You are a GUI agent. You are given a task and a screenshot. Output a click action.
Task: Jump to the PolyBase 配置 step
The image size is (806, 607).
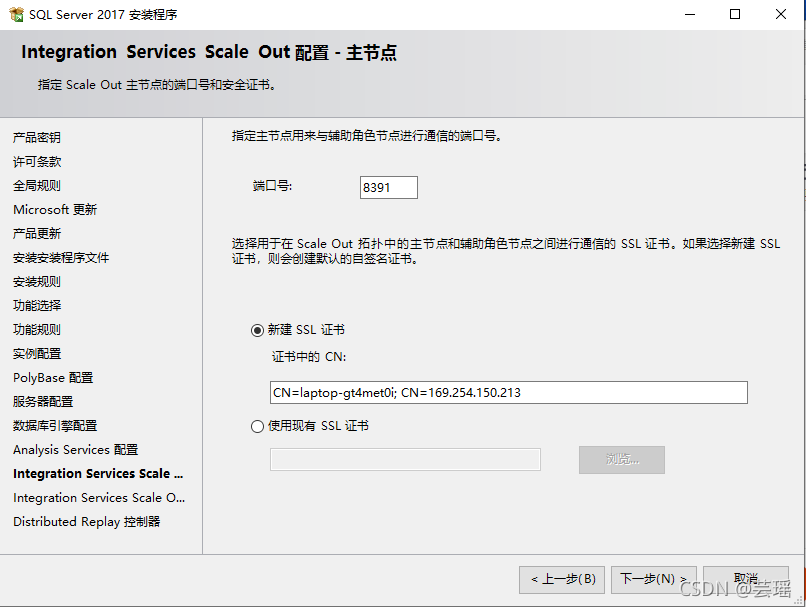click(x=53, y=378)
